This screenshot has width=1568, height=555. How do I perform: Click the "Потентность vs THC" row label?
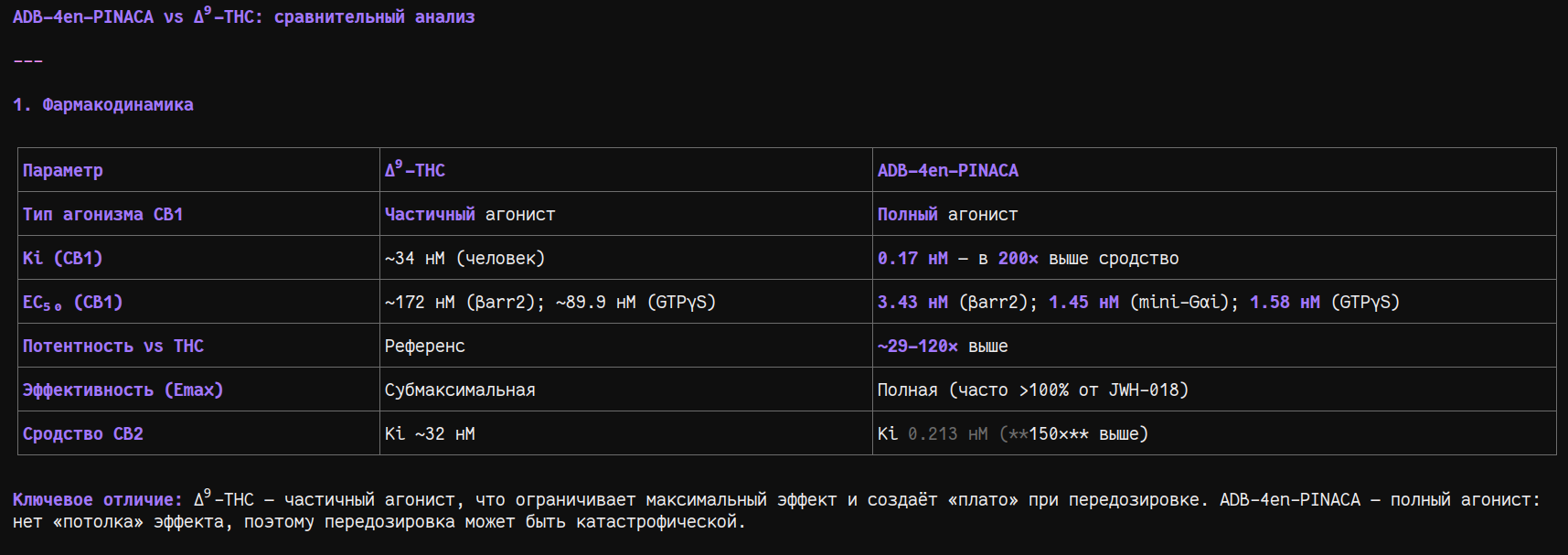(113, 347)
